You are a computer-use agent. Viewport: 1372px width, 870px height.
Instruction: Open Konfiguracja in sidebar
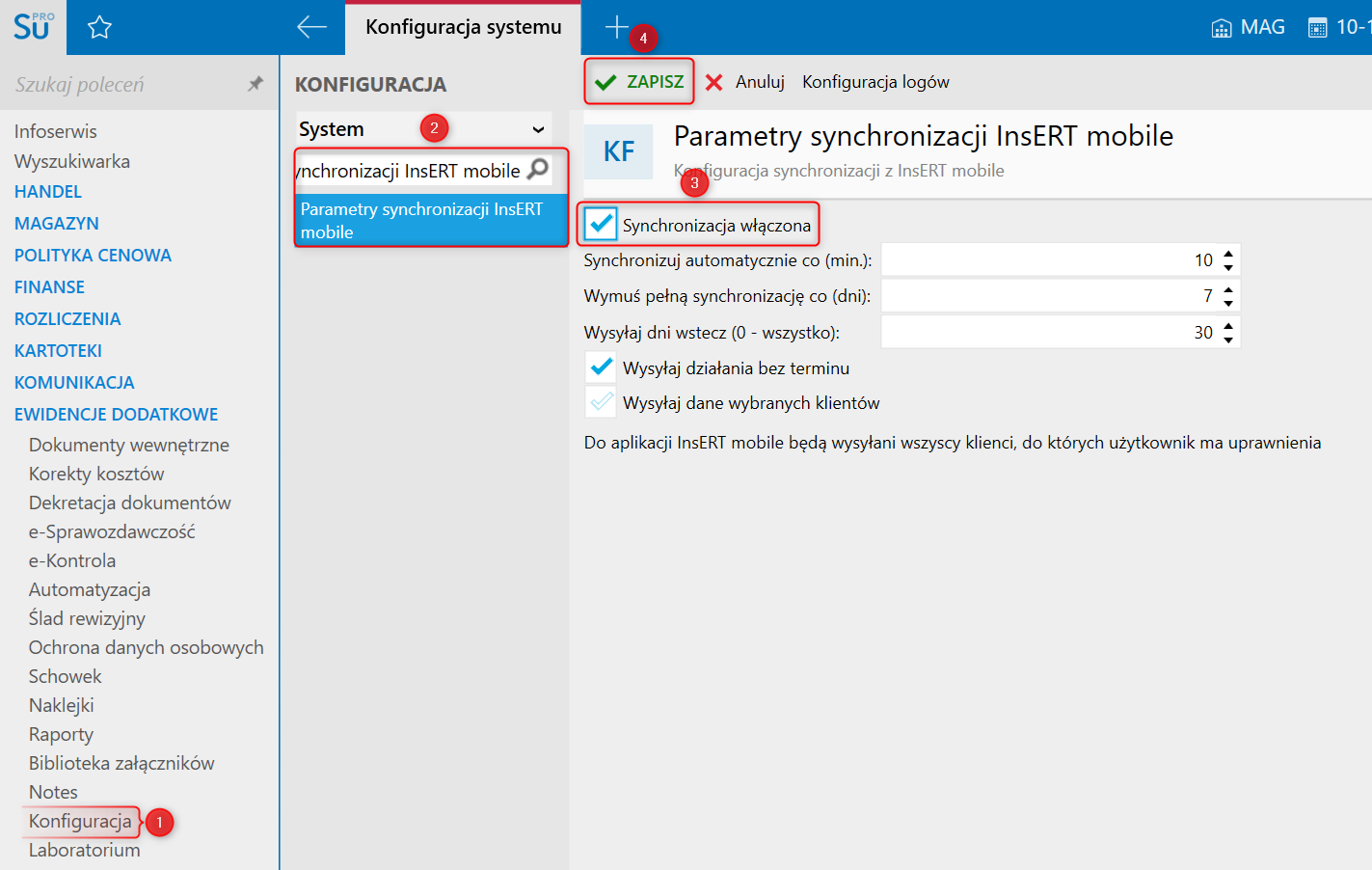pos(80,821)
